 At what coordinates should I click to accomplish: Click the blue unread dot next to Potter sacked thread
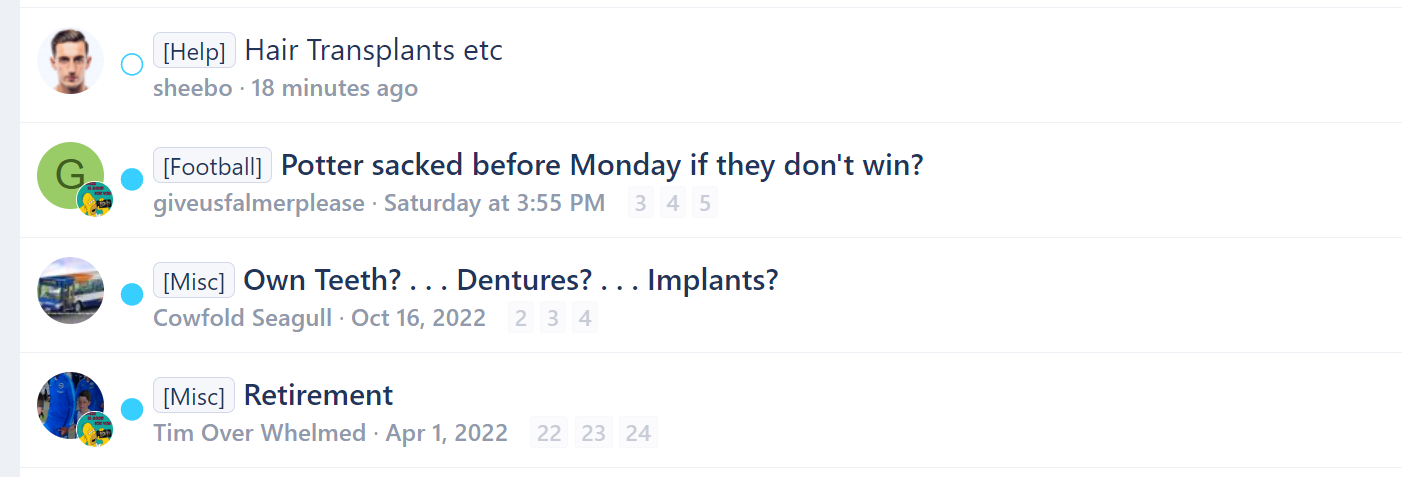132,180
